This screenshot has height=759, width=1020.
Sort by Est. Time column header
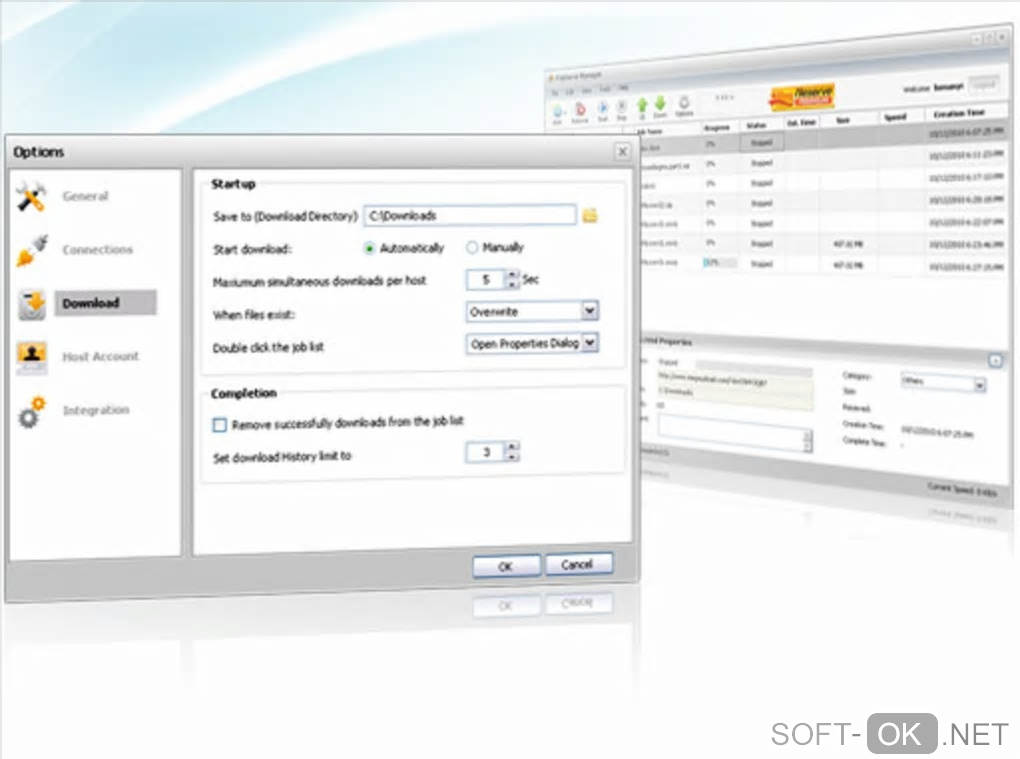(x=801, y=122)
